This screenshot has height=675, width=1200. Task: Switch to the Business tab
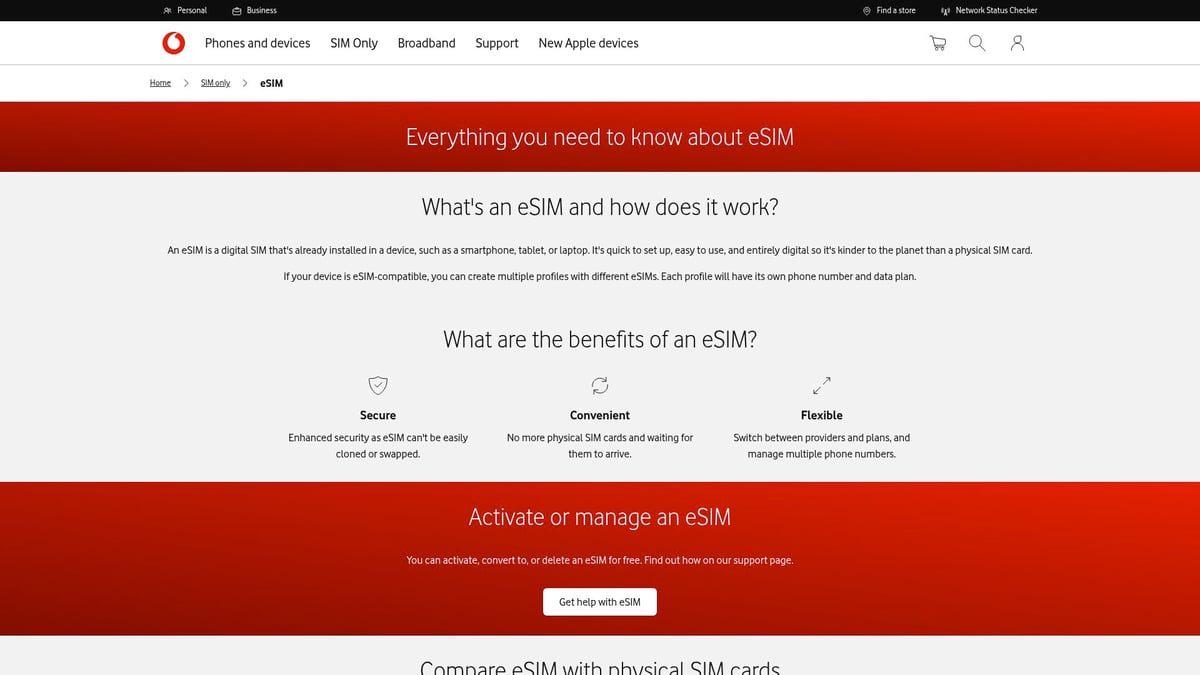[x=253, y=10]
